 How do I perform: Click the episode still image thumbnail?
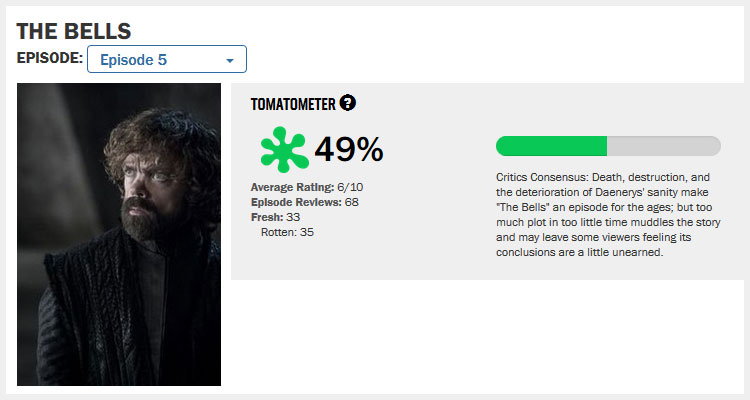119,234
